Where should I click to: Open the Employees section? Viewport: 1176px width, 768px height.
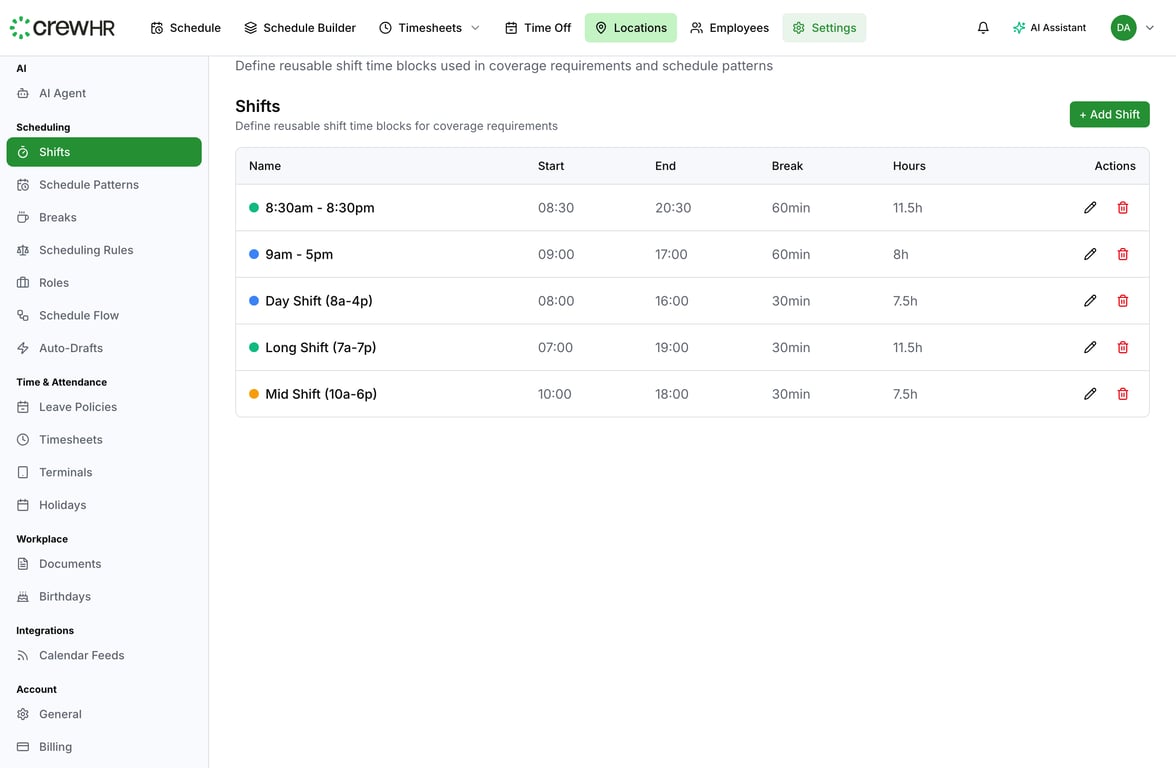729,27
